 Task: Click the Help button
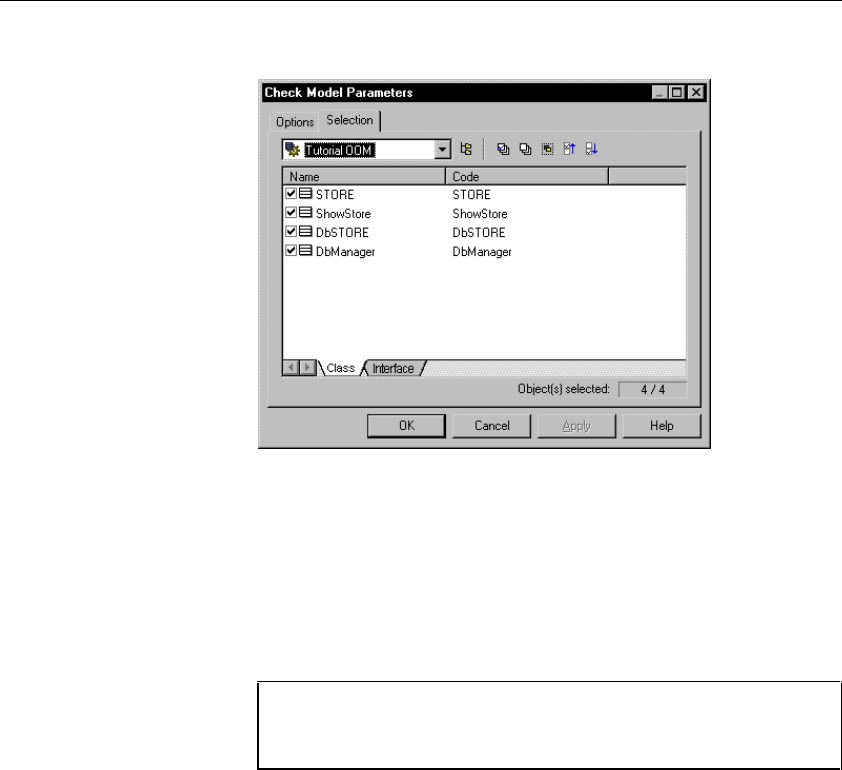pyautogui.click(x=662, y=426)
